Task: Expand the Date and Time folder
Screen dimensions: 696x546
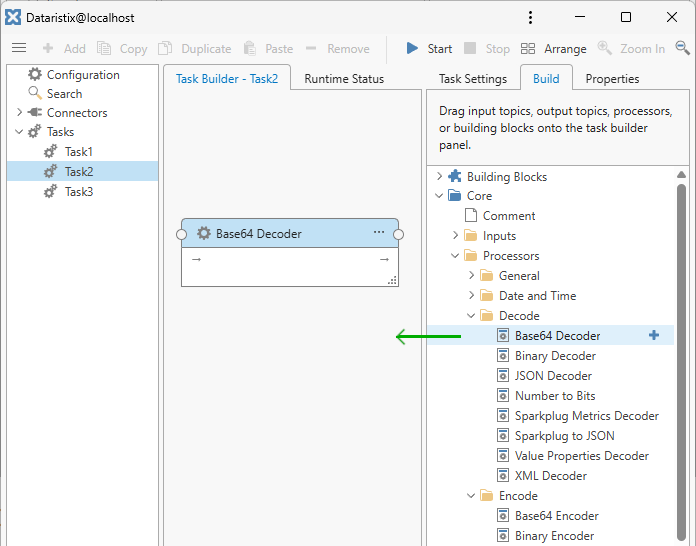Action: 471,296
